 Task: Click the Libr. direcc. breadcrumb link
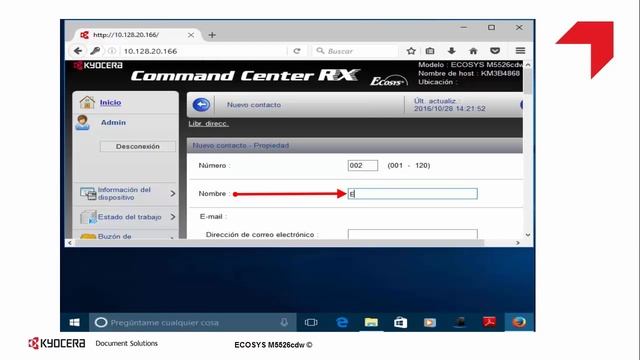209,124
